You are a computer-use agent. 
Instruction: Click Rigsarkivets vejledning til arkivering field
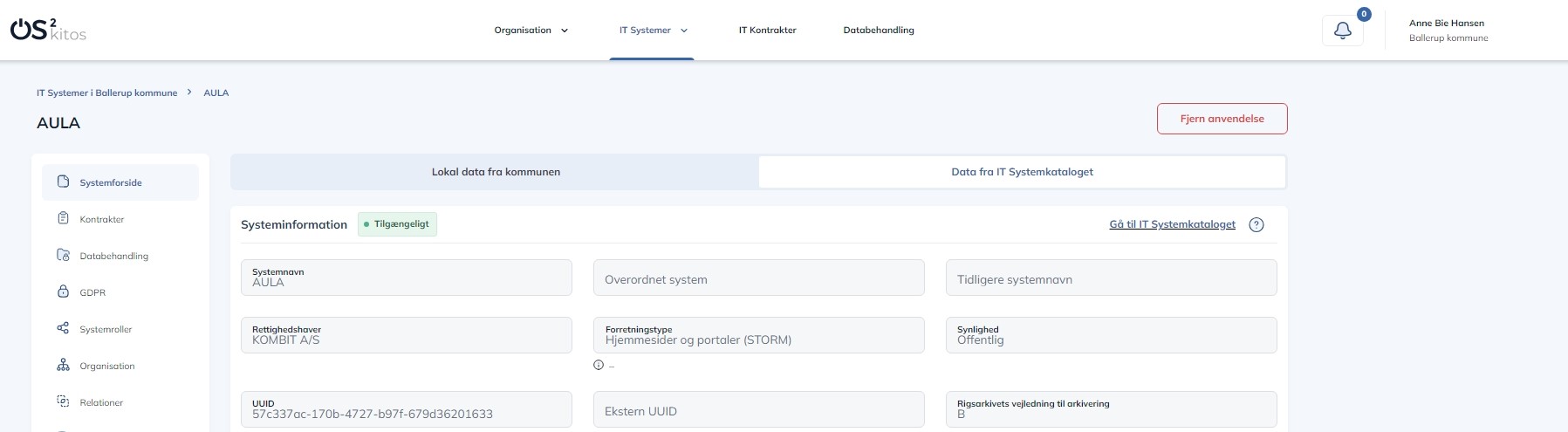1112,409
